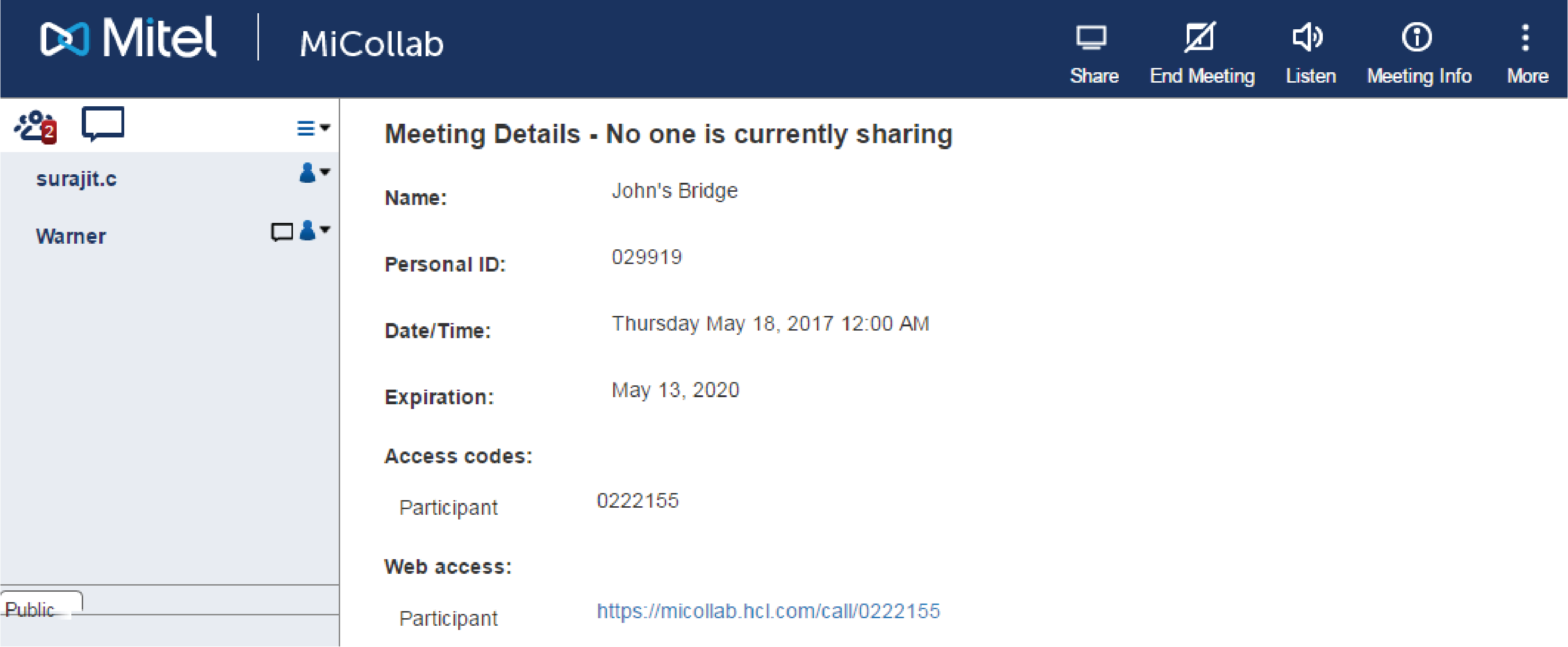Click the MiCollab title in the header
Screen dimensions: 1568x647
pos(371,44)
